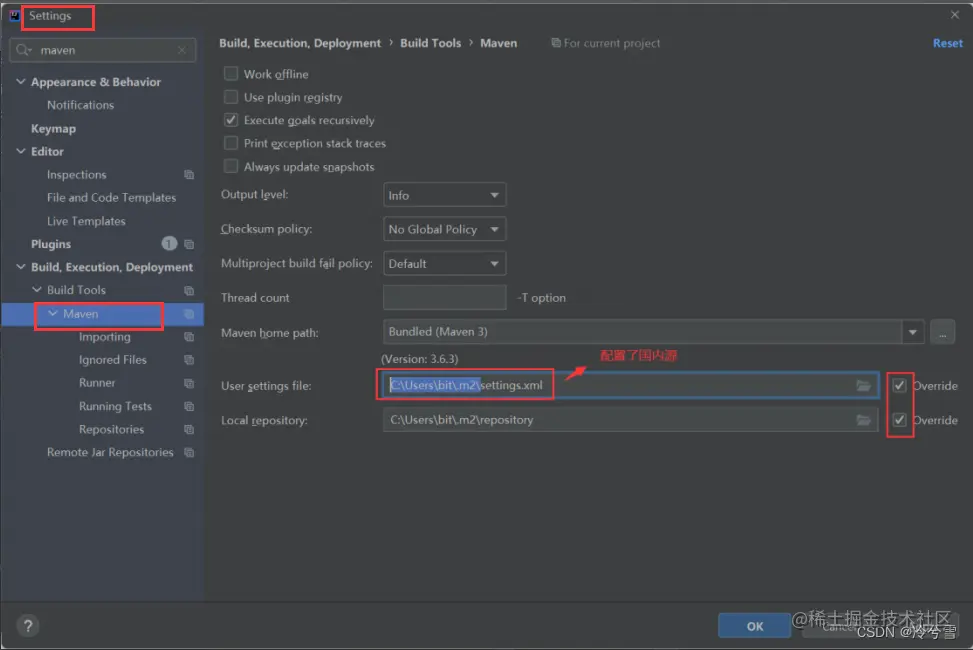Image resolution: width=973 pixels, height=650 pixels.
Task: Click the IntelliJ icon in title bar
Action: pos(15,16)
